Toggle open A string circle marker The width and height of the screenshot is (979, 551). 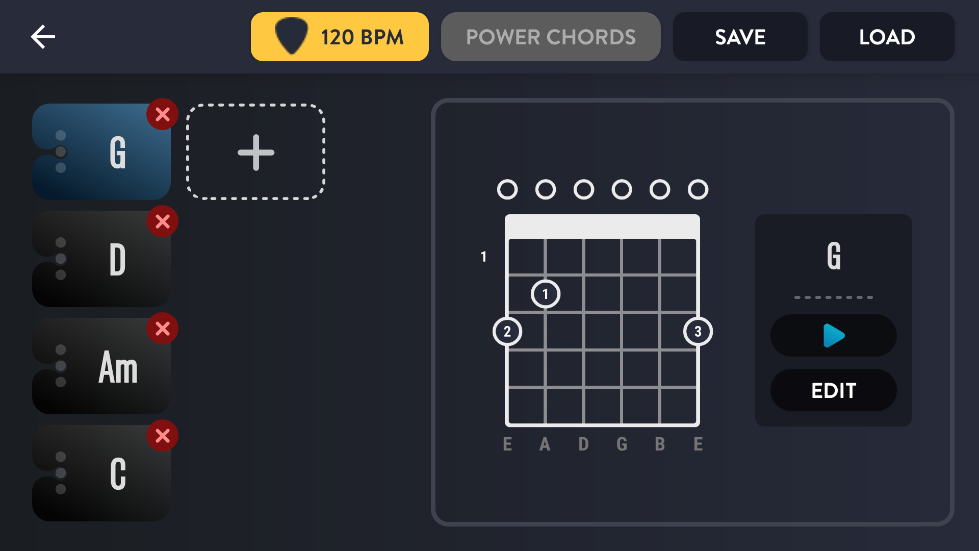[545, 189]
